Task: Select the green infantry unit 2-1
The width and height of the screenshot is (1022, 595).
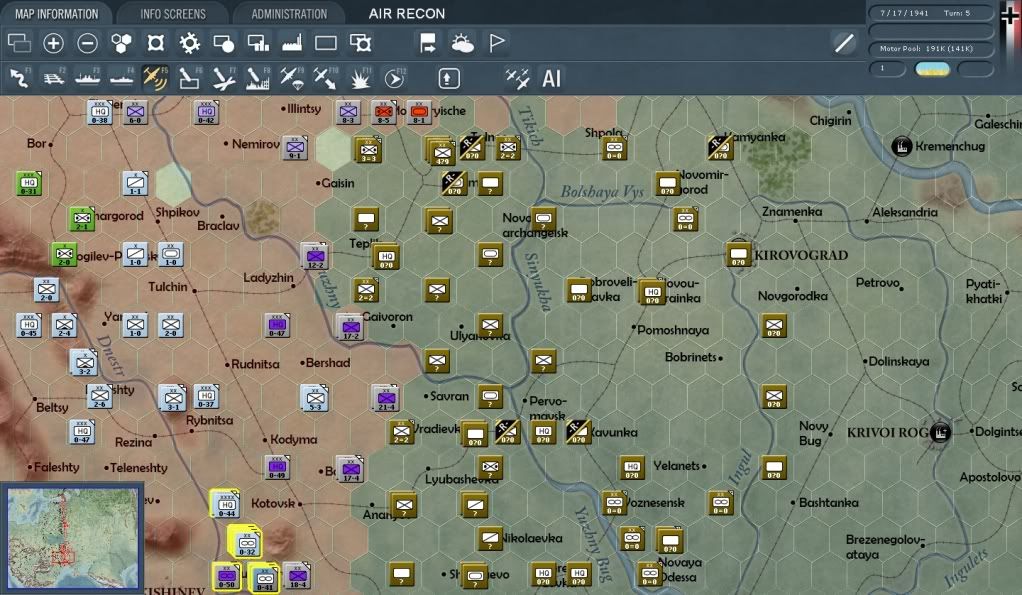Action: [x=82, y=219]
